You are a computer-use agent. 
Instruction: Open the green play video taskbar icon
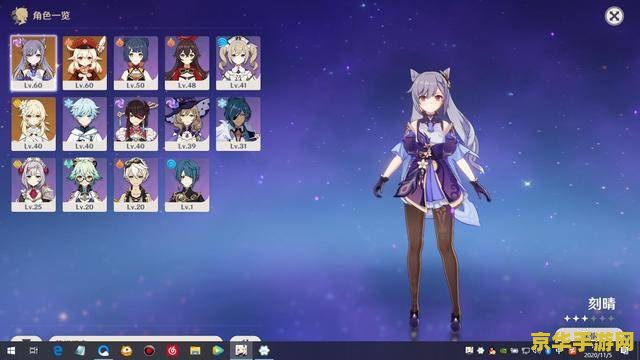tap(218, 351)
